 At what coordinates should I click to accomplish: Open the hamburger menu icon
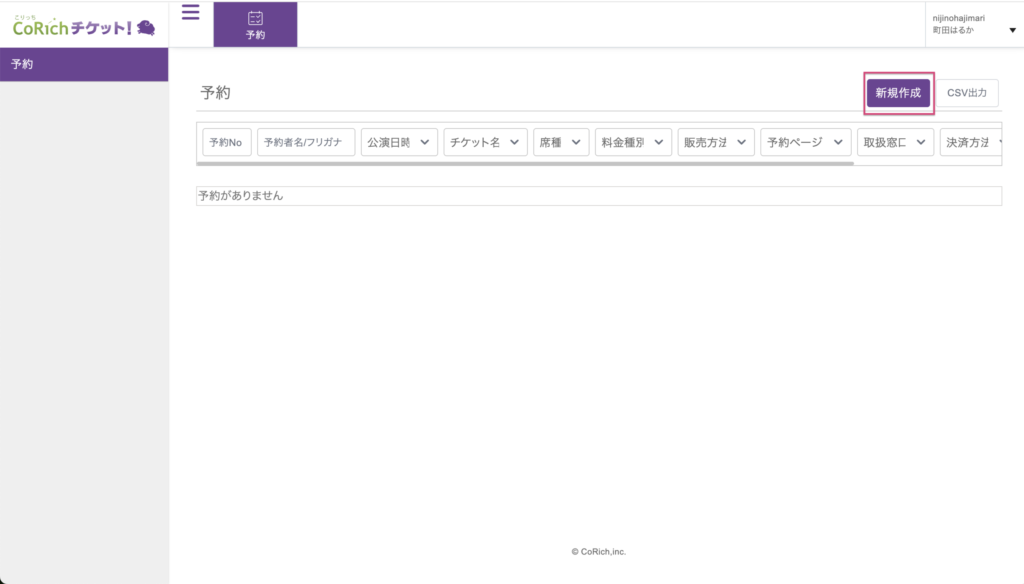[190, 13]
